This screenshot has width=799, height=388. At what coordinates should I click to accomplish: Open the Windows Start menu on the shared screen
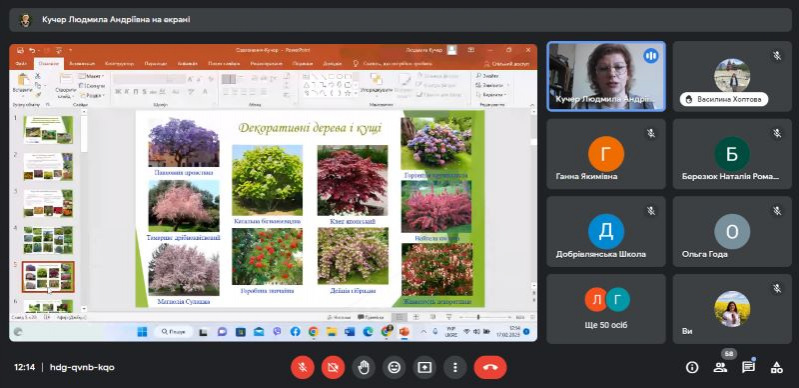click(143, 332)
